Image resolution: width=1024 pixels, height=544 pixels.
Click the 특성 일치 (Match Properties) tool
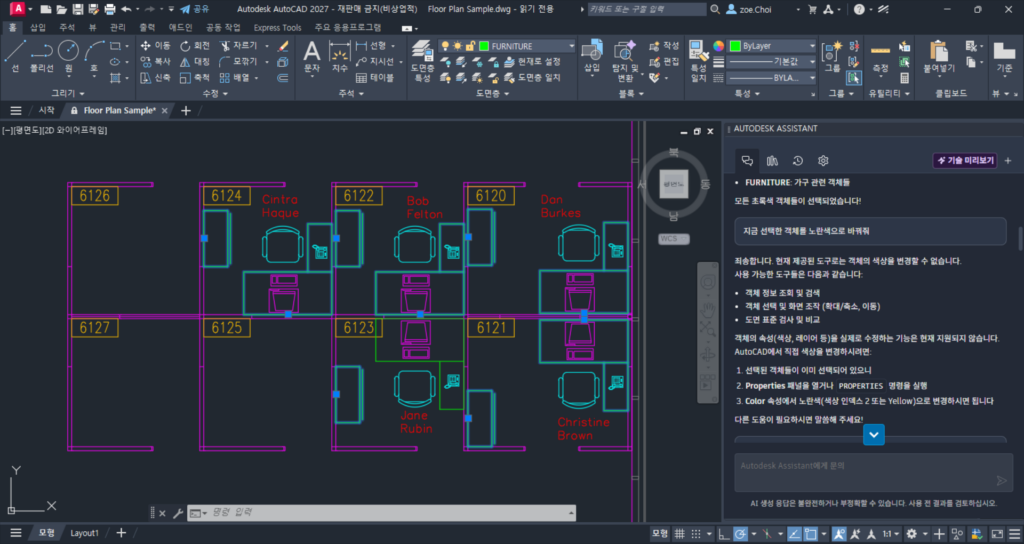[x=698, y=60]
